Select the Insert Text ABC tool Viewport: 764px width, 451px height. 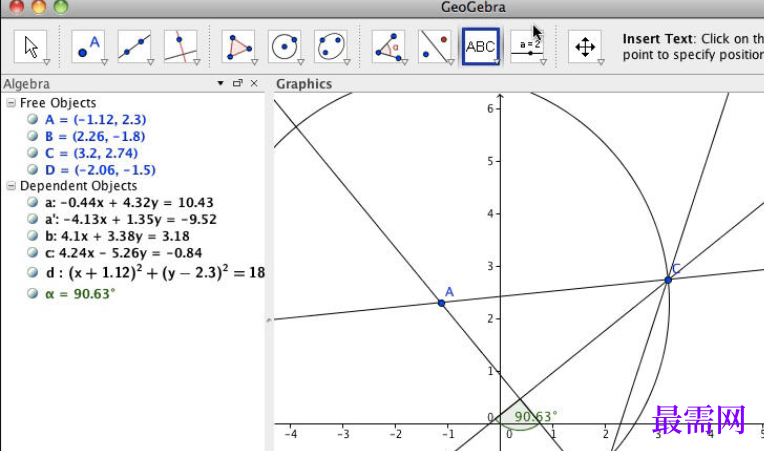(x=481, y=47)
